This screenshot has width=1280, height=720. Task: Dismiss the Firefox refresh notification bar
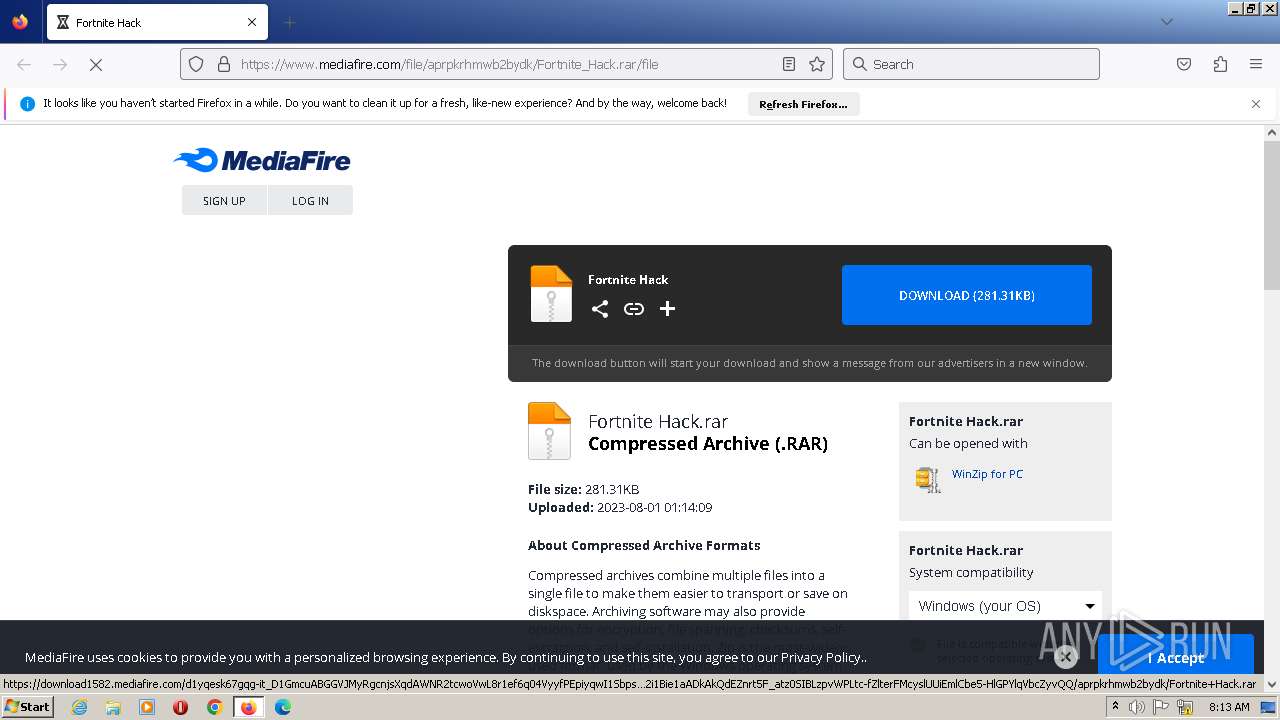point(1256,104)
